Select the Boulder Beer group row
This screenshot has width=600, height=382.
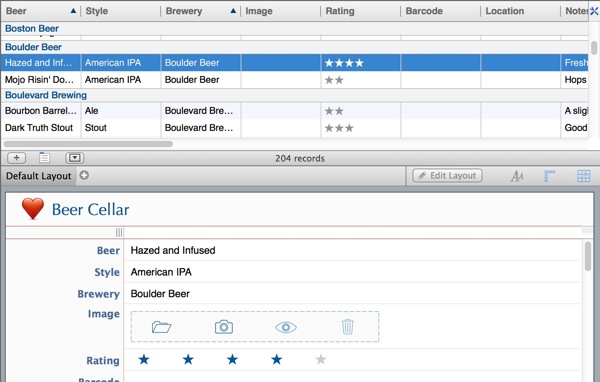tap(295, 47)
